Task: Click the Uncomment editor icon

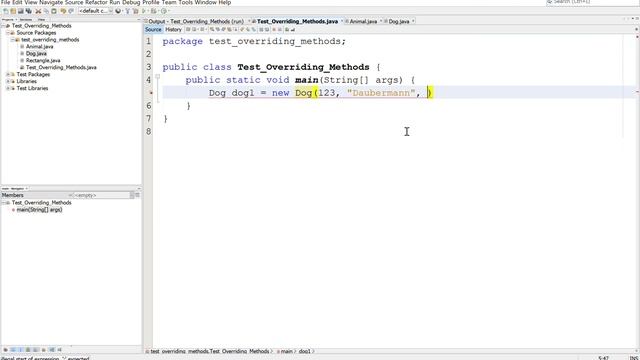Action: point(293,29)
